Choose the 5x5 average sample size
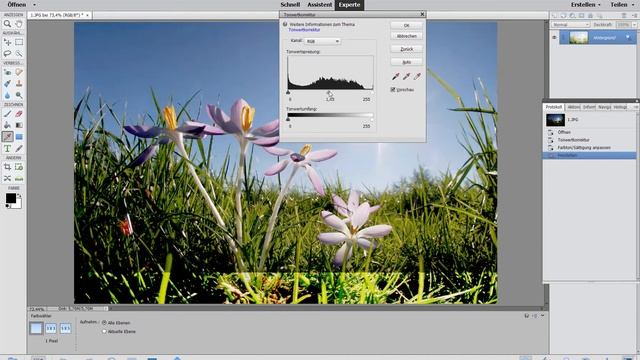Viewport: 640px width, 360px height. [x=66, y=328]
